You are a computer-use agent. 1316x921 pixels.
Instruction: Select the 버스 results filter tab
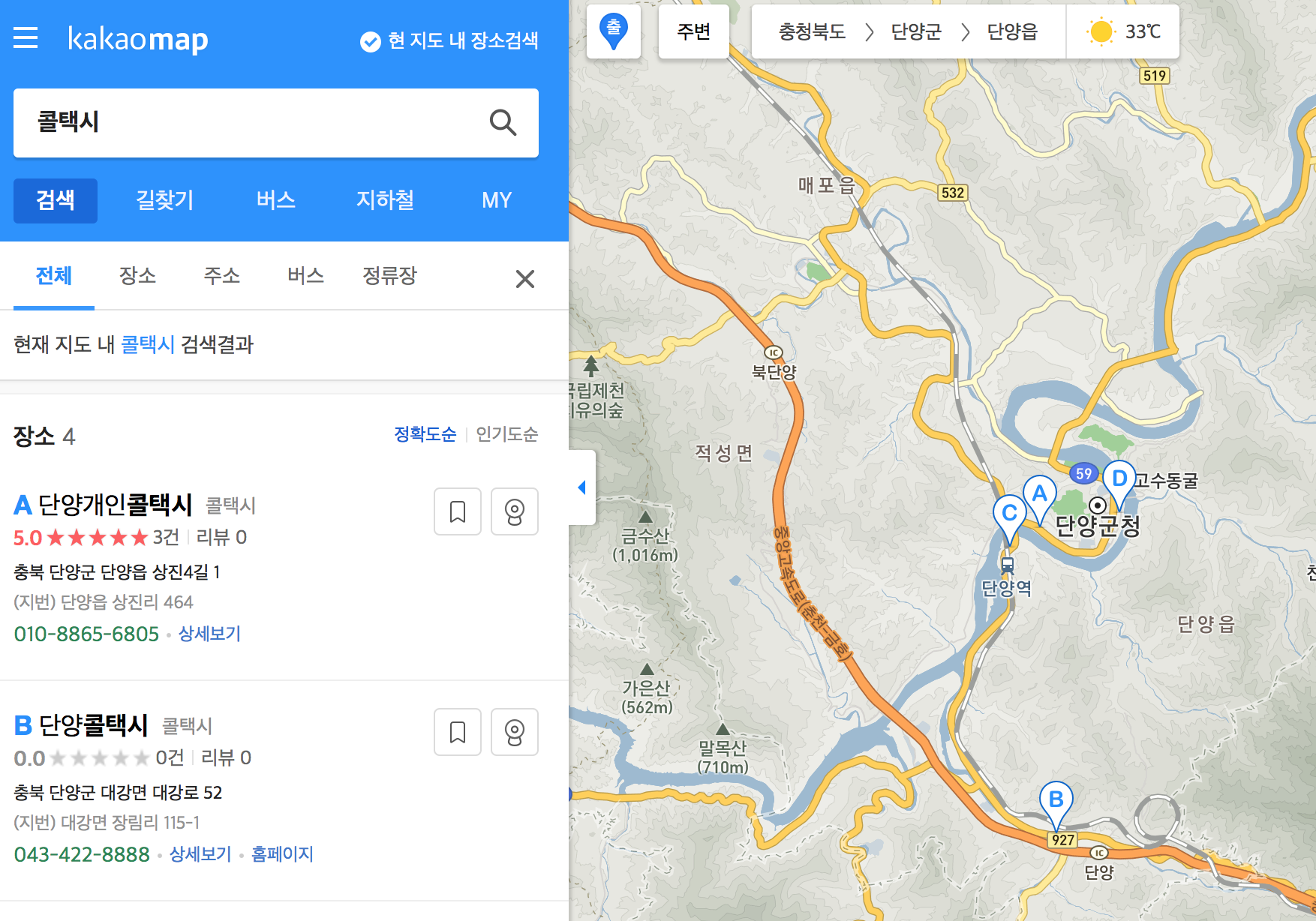(306, 276)
